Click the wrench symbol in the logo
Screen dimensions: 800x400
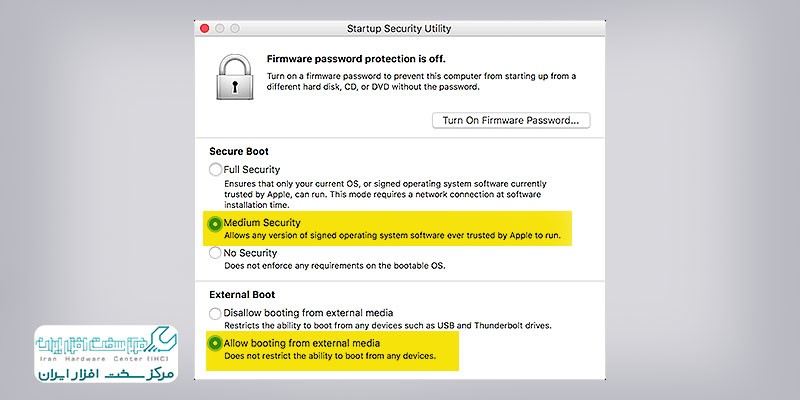click(161, 341)
